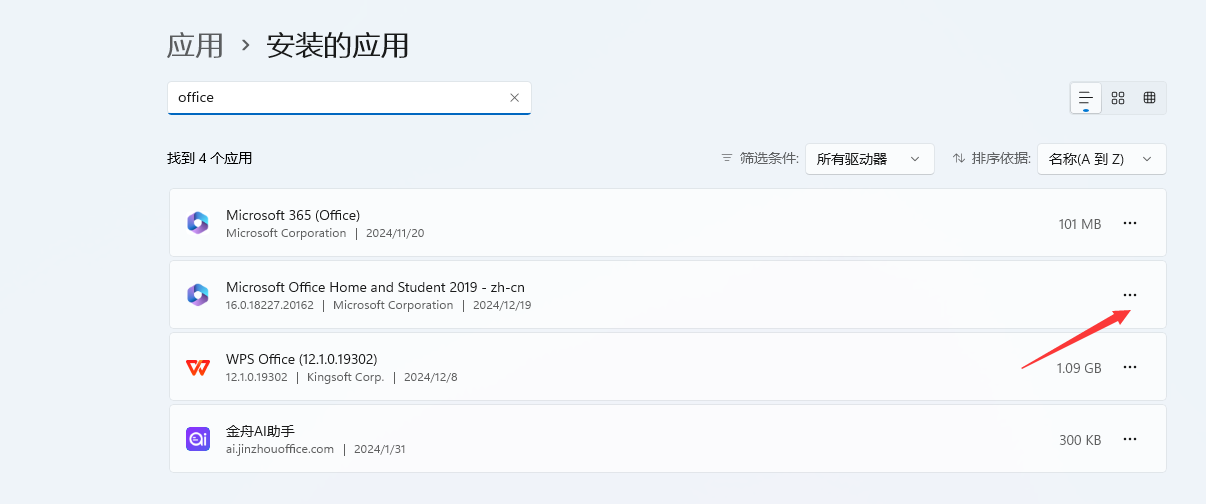
Task: Open the 所有驱动器 filter dropdown
Action: [x=870, y=159]
